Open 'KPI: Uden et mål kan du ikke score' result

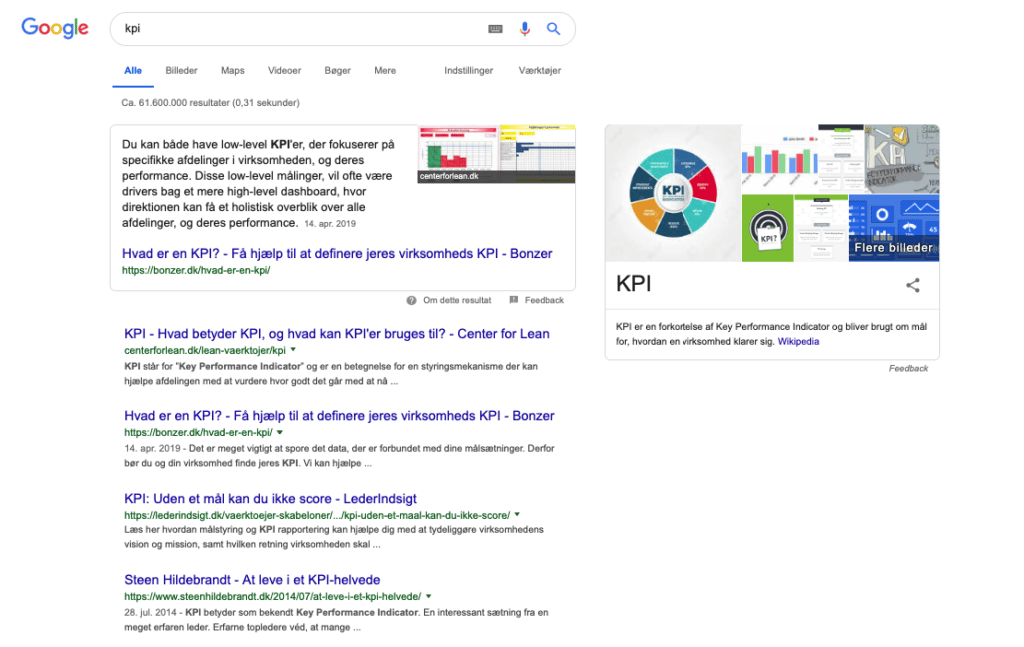point(270,499)
